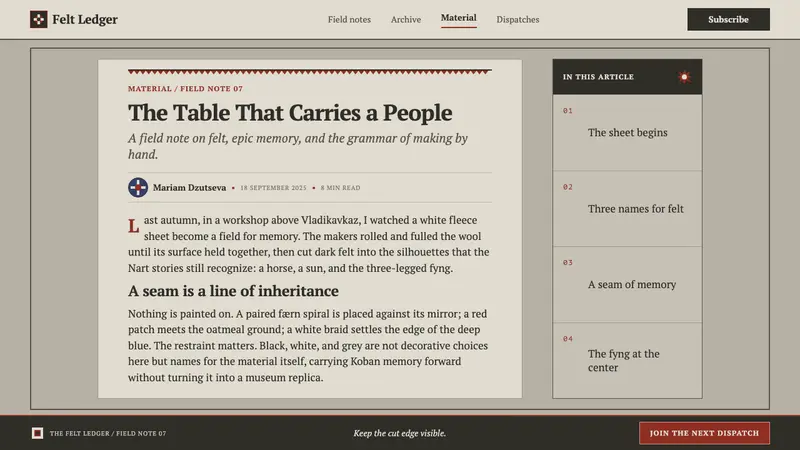Jump to section 01 The sheet begins
This screenshot has height=450, width=800.
[627, 133]
